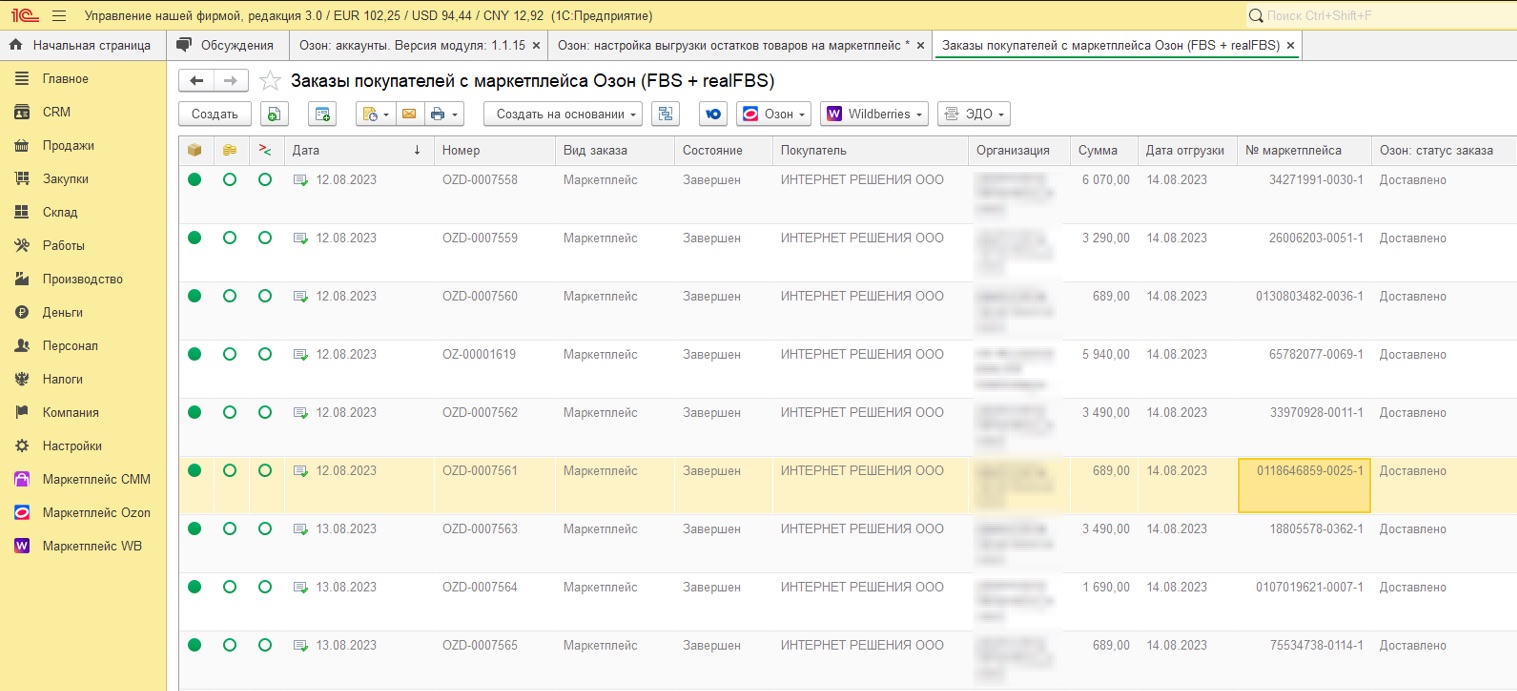Click the copy document icon next to Создать
1517x691 pixels.
click(275, 114)
